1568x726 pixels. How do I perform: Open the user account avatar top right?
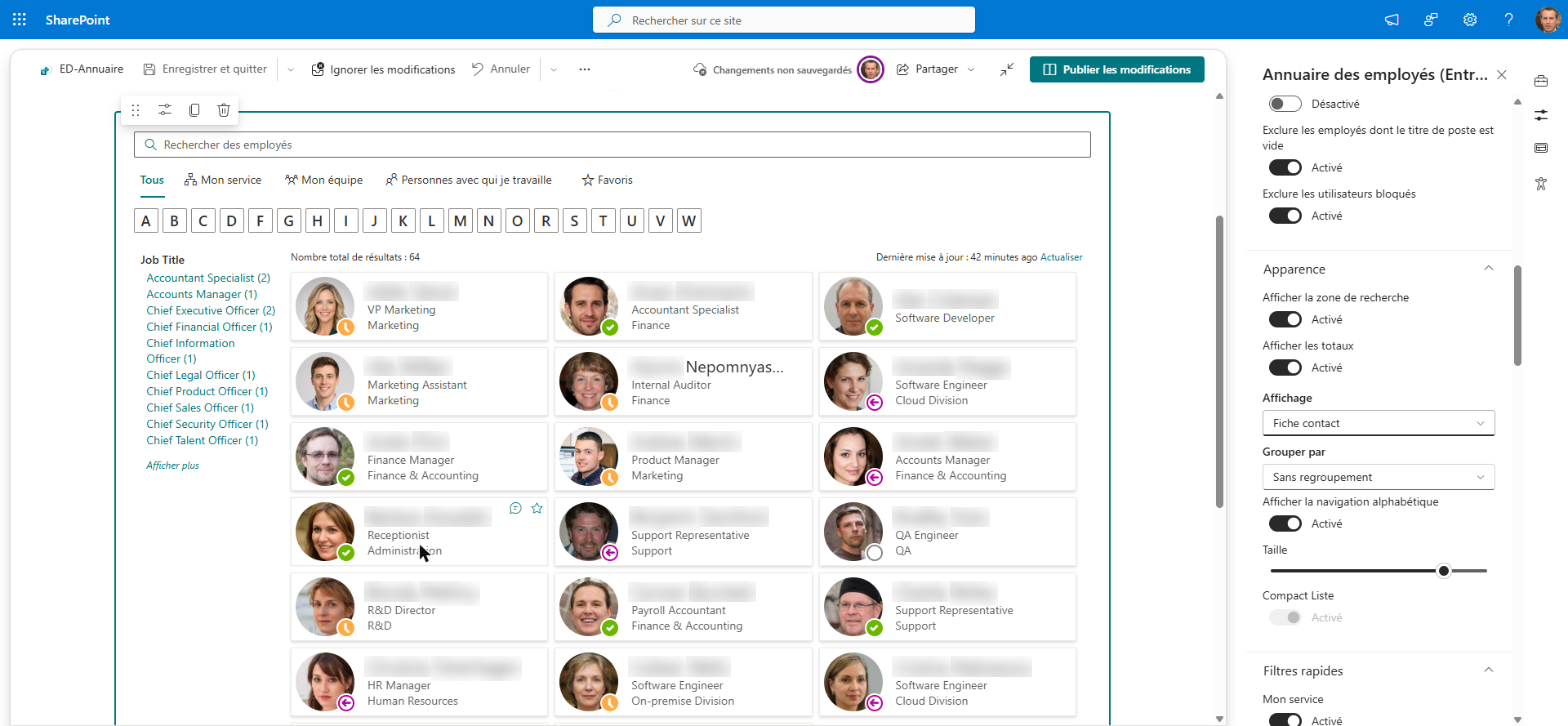(x=1547, y=20)
